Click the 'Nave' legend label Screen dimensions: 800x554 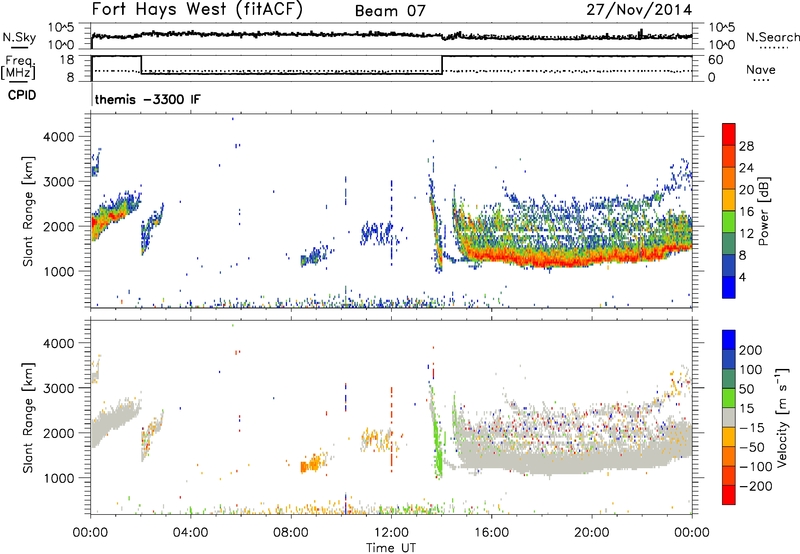tap(761, 69)
